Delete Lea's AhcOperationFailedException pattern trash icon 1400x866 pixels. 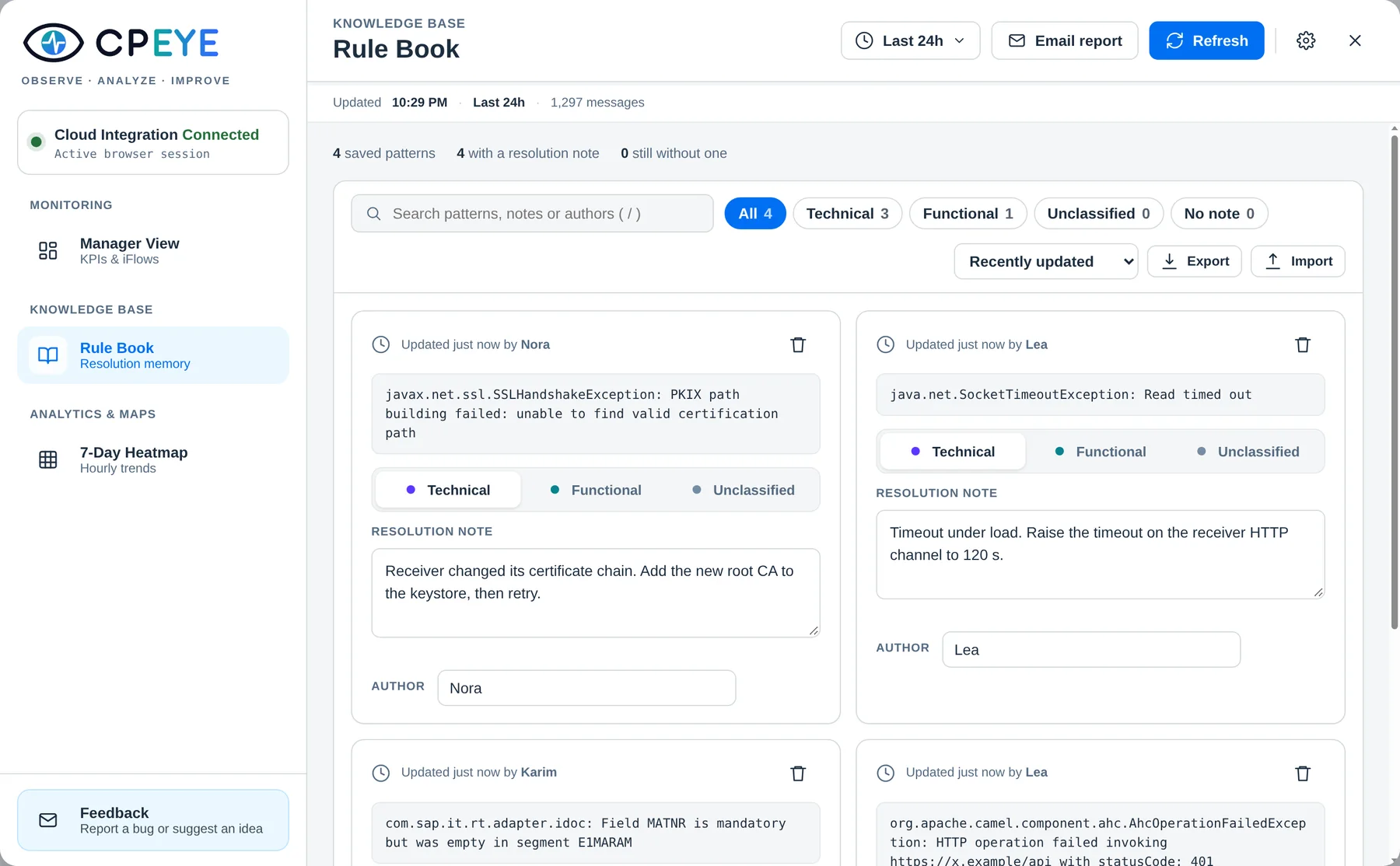click(x=1303, y=773)
